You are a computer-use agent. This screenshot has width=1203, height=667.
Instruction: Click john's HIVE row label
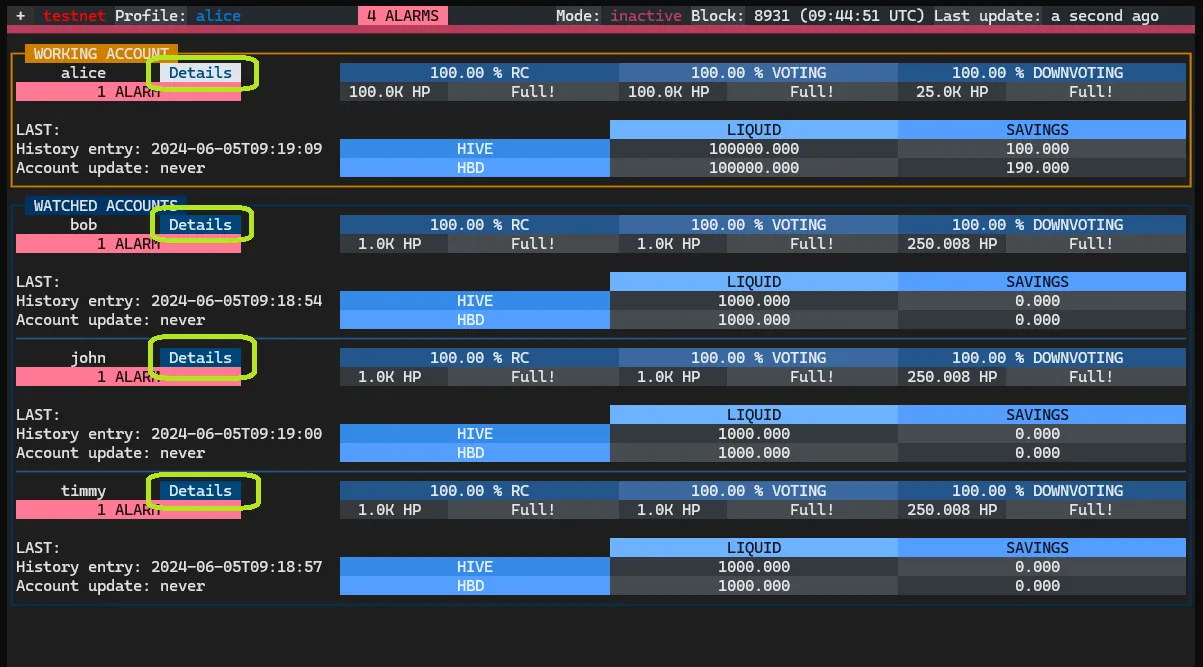475,434
